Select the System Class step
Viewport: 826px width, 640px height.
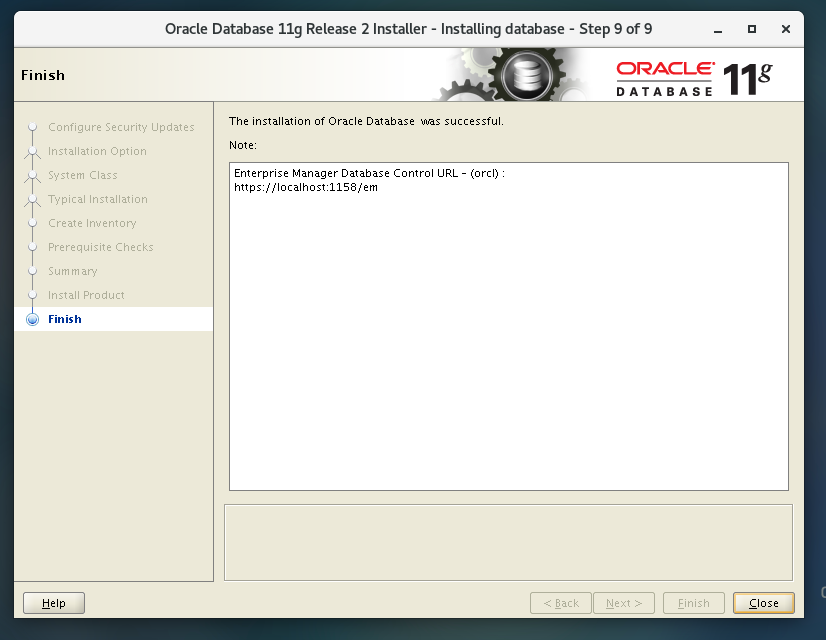83,175
